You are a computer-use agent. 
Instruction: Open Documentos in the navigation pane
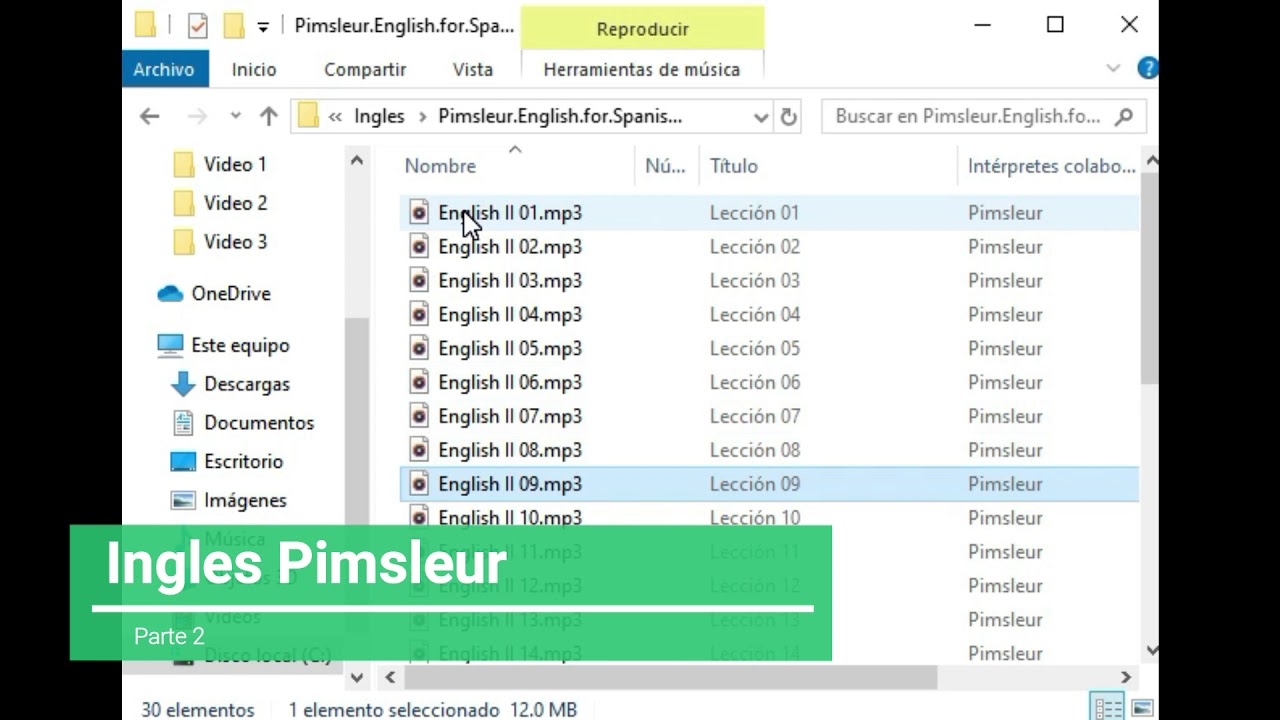point(259,423)
